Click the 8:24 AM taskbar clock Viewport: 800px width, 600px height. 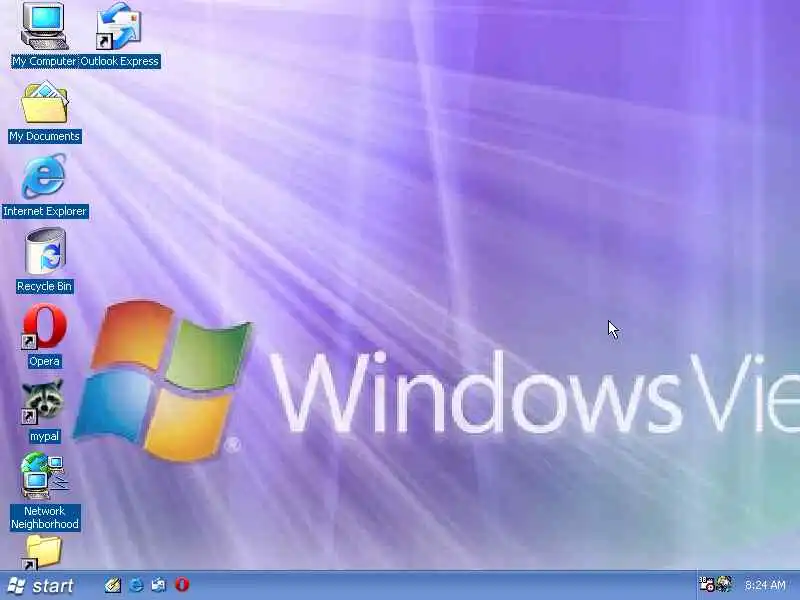(x=765, y=585)
